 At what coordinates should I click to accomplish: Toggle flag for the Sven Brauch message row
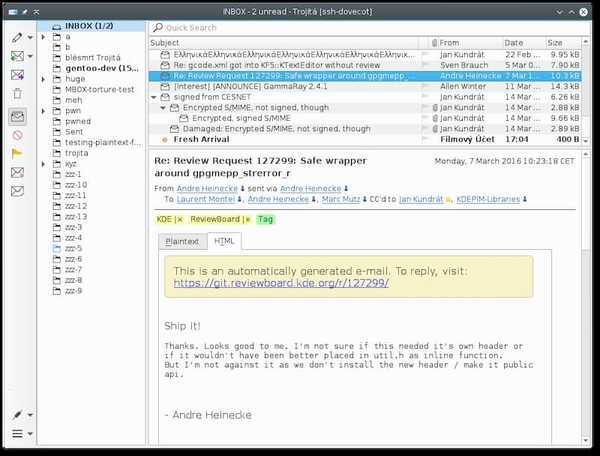425,65
